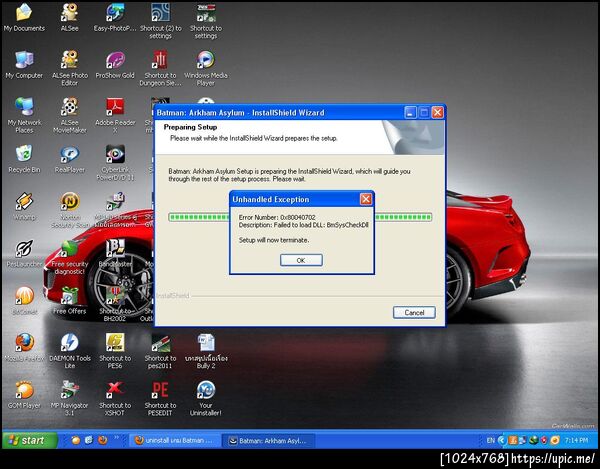600x469 pixels.
Task: Switch to Batman: Arkham Asylum taskbar button
Action: pos(269,441)
